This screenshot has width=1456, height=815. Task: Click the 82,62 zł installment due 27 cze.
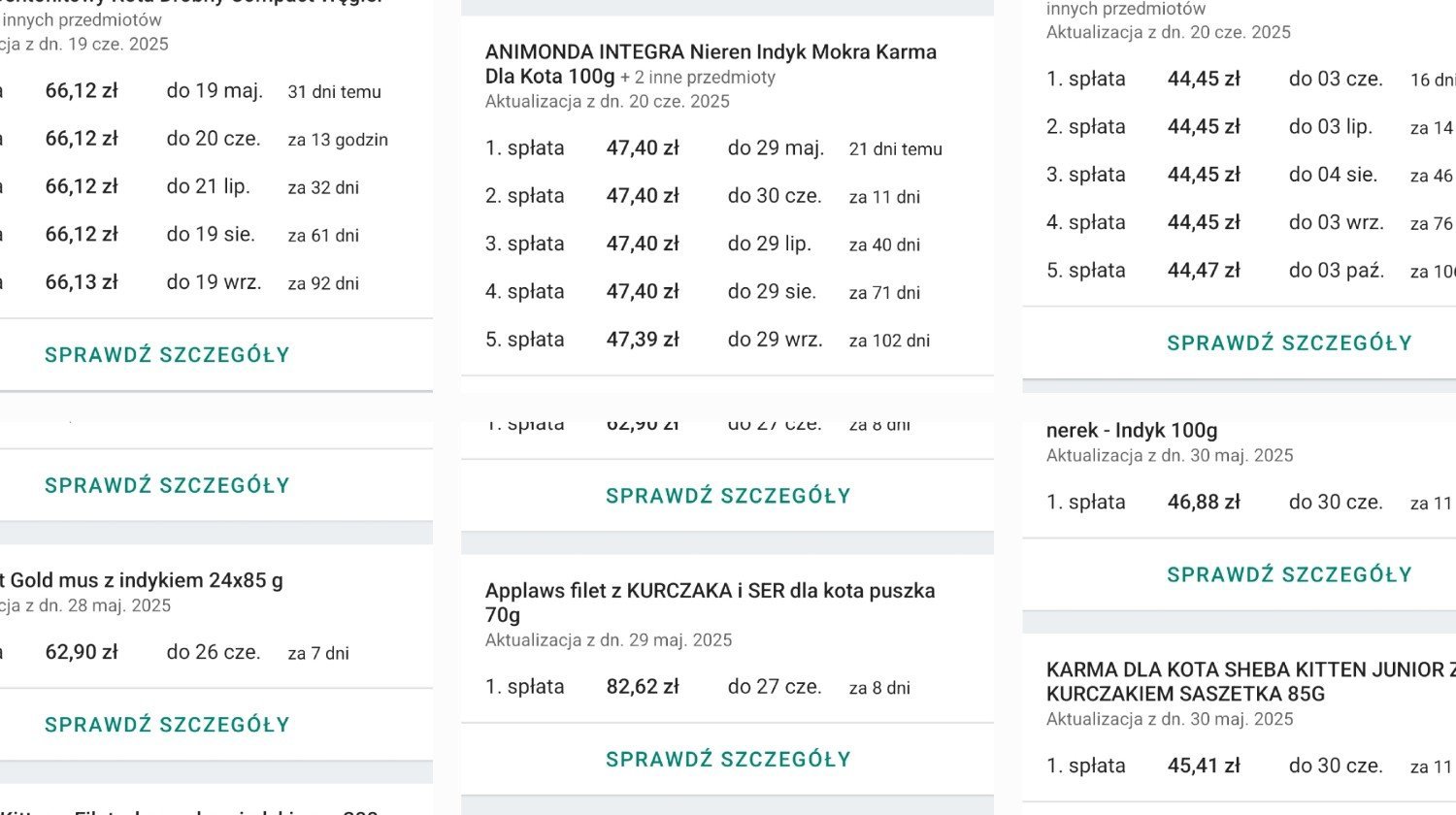[x=727, y=687]
